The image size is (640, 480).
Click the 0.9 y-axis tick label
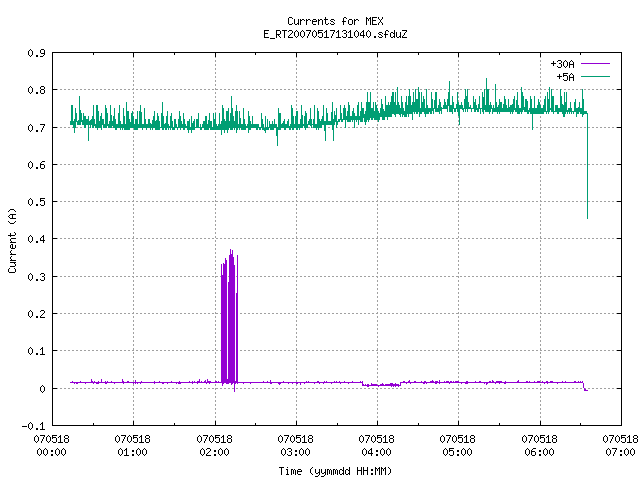tap(36, 53)
